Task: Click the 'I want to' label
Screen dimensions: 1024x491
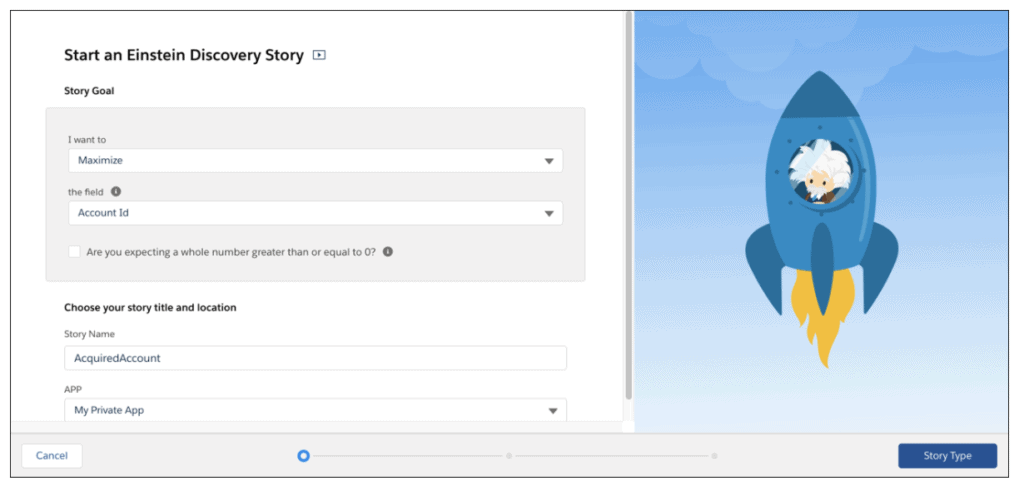Action: click(87, 140)
